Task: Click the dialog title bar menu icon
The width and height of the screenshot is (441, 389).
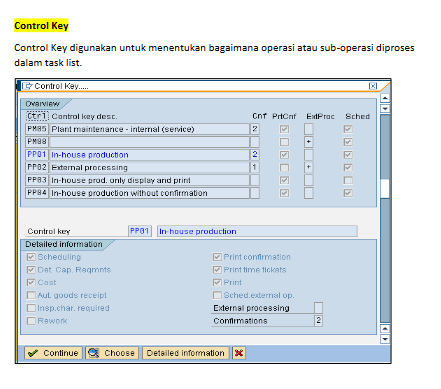Action: (27, 86)
